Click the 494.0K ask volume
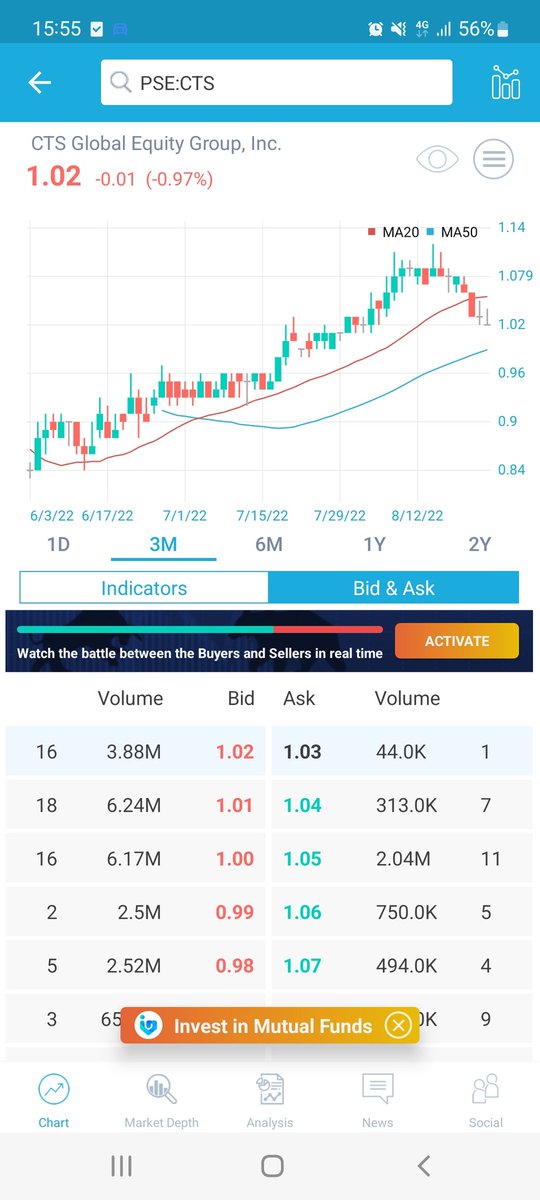 coord(406,965)
